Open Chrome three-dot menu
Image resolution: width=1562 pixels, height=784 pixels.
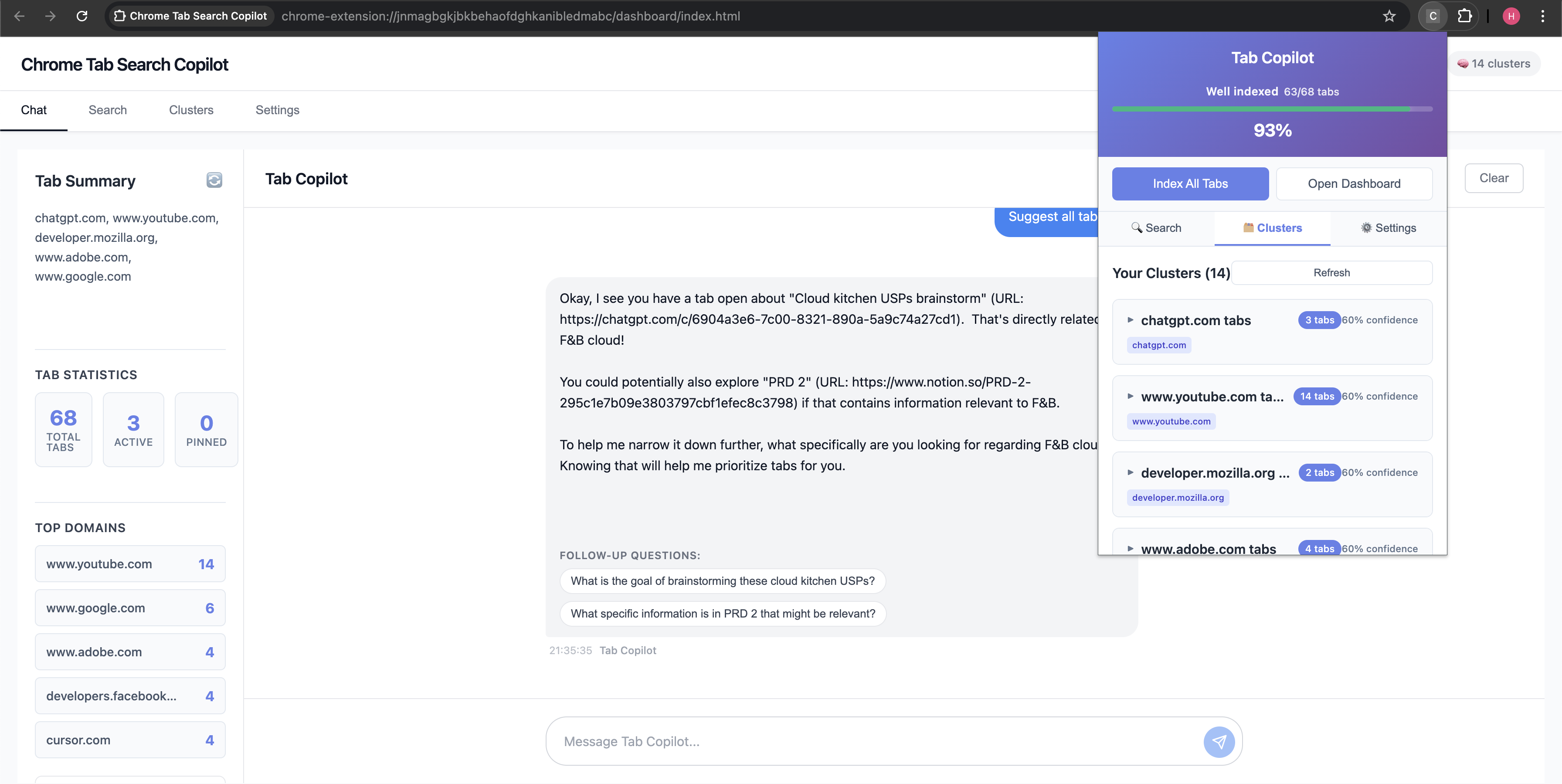(x=1542, y=17)
